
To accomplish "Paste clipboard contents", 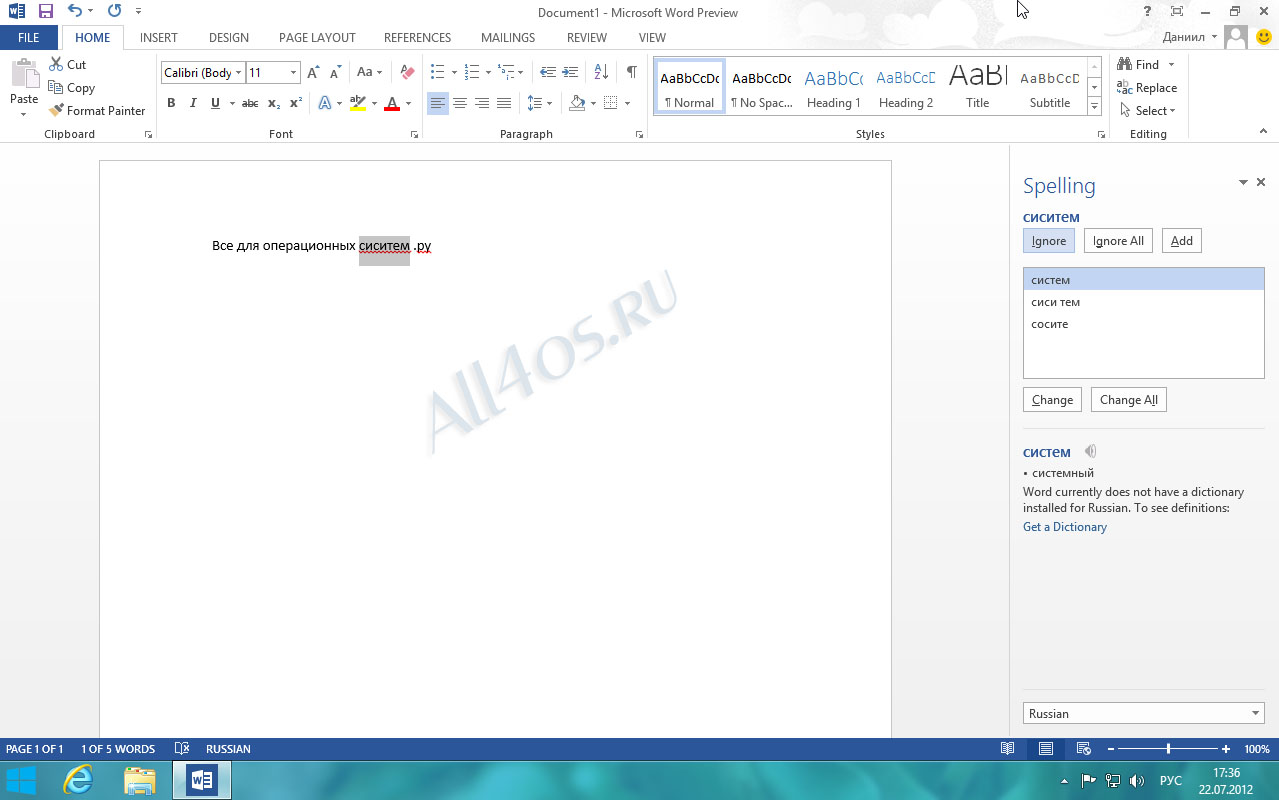I will (24, 88).
